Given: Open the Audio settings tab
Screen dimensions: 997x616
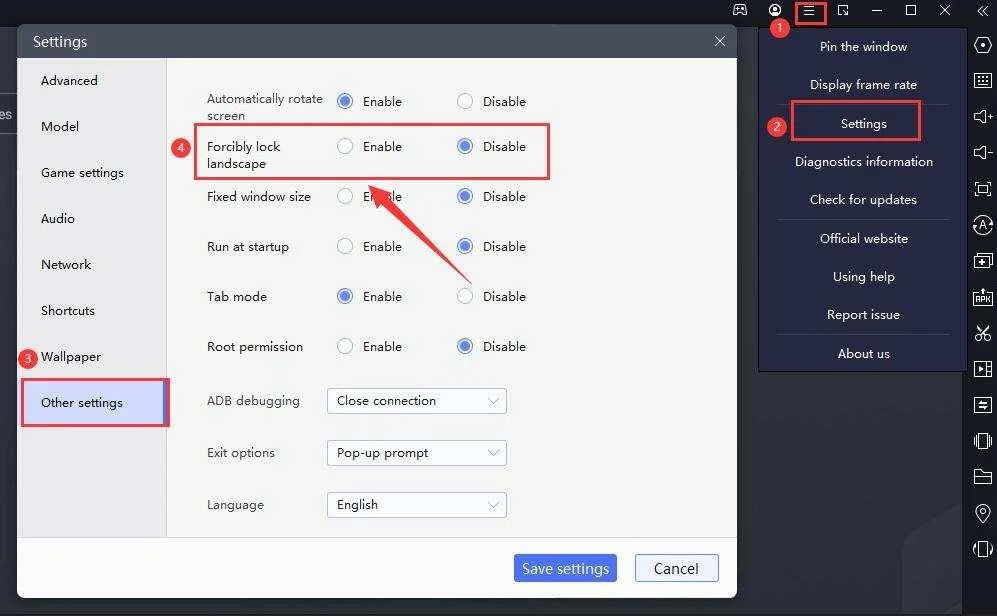Looking at the screenshot, I should 58,219.
